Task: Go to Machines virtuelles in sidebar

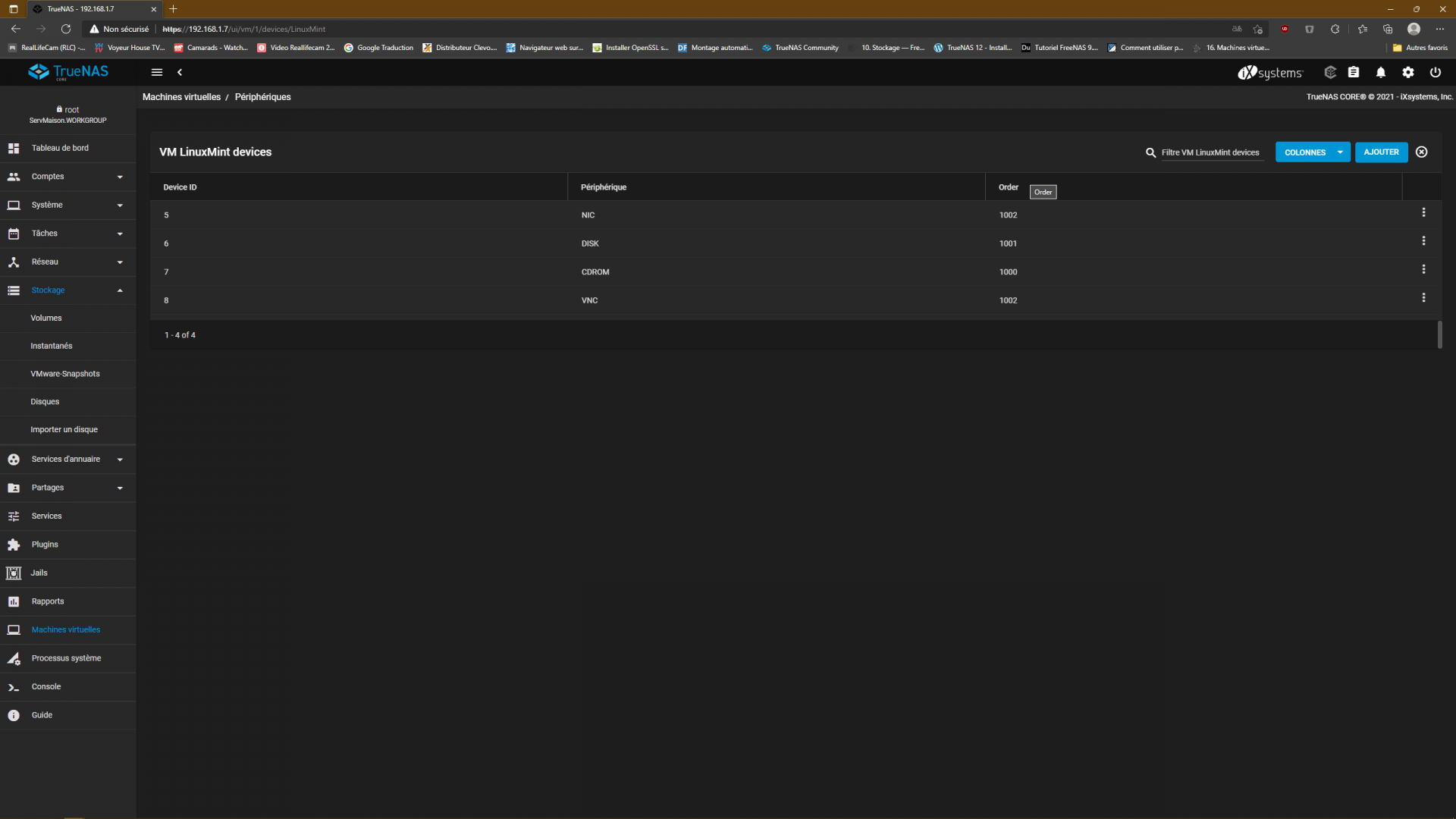Action: [x=67, y=629]
